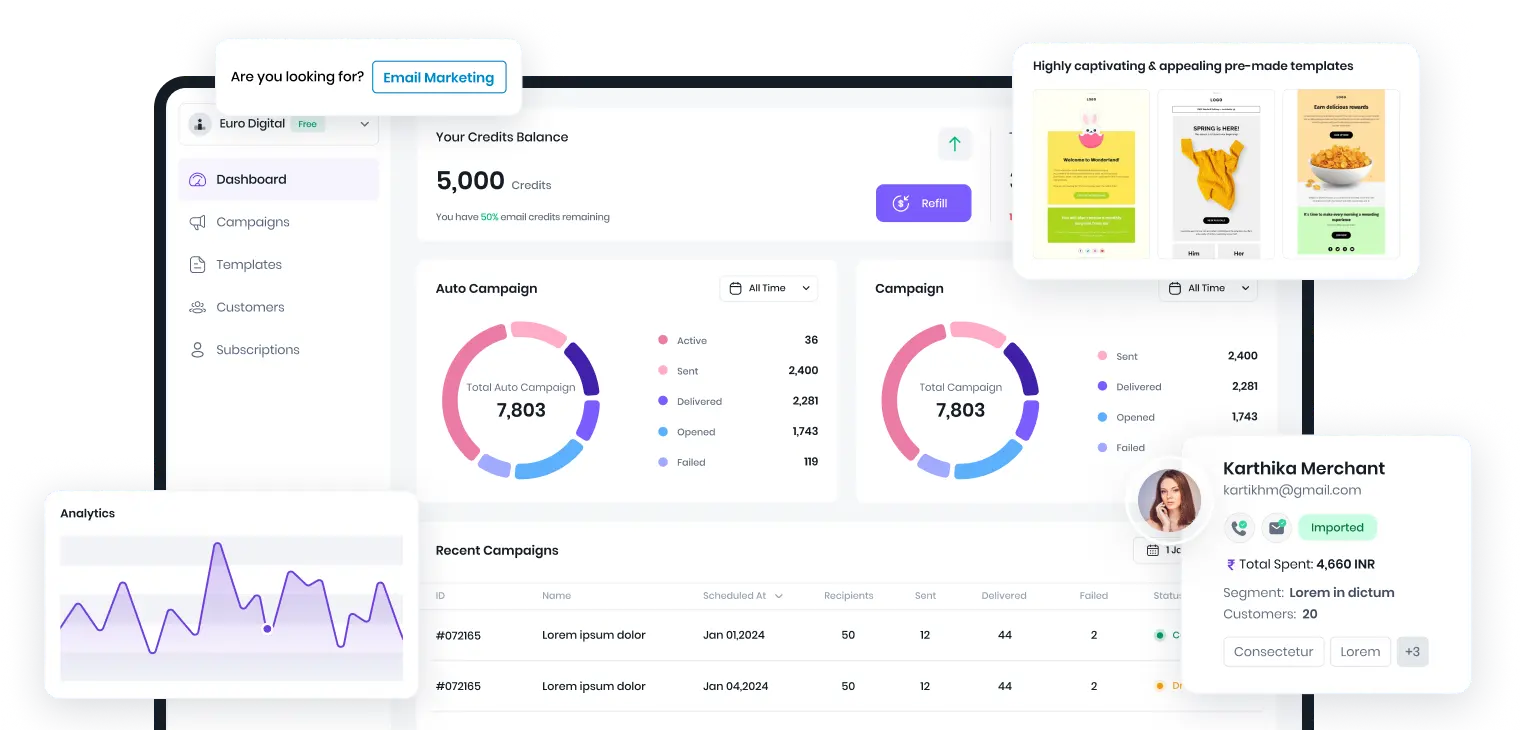Screen dimensions: 1521x730
Task: Click the Free plan badge
Action: pos(307,124)
